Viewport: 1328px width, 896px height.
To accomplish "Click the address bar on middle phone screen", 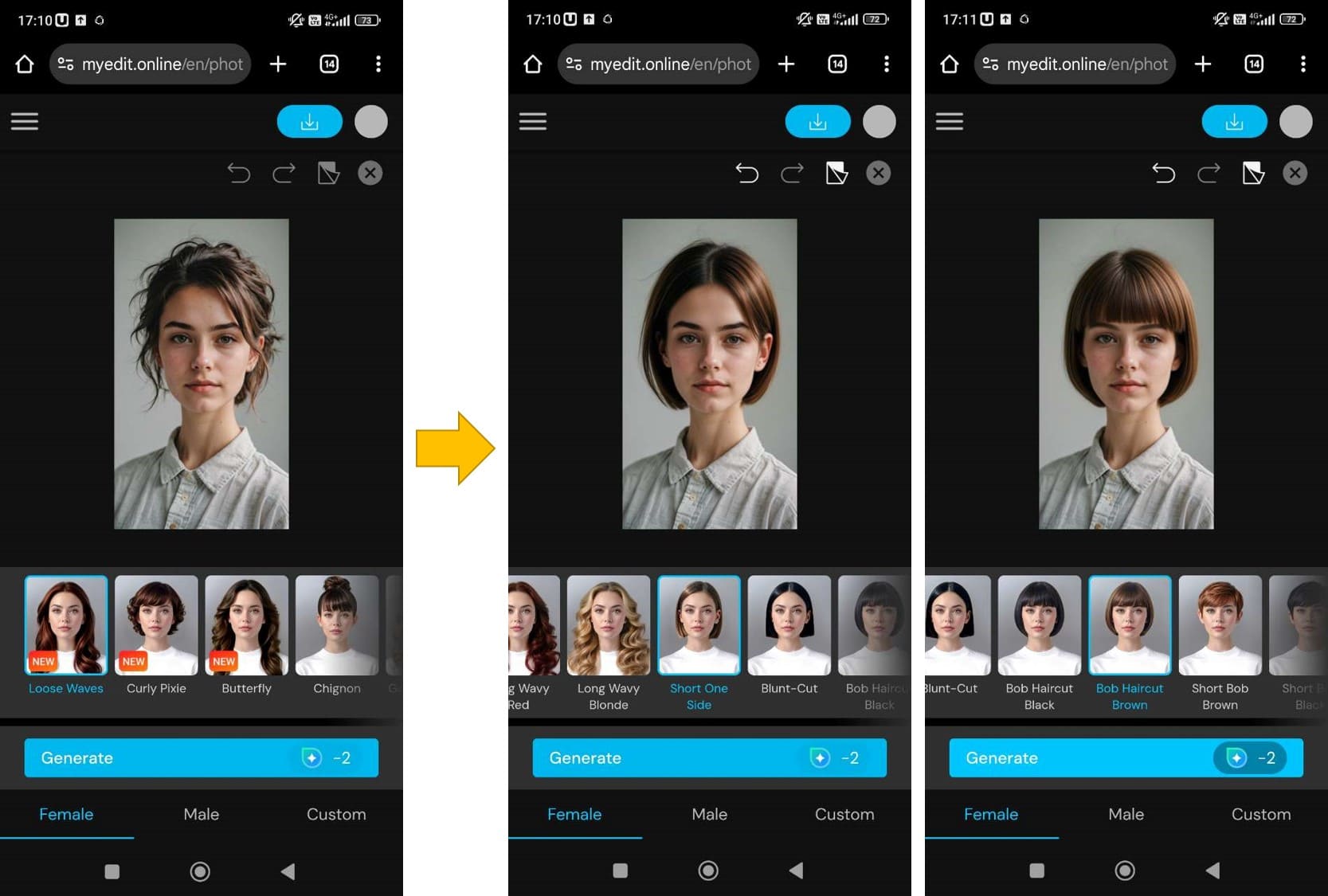I will point(659,64).
